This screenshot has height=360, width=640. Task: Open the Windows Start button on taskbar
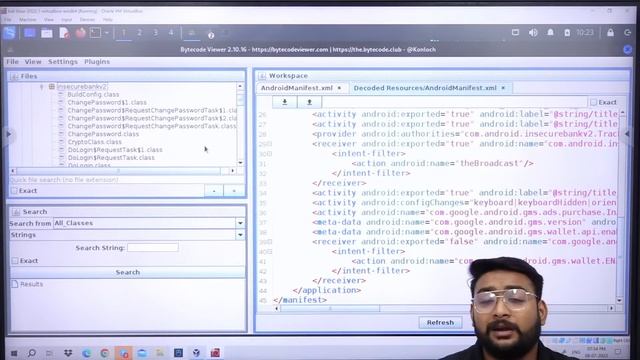[14, 353]
